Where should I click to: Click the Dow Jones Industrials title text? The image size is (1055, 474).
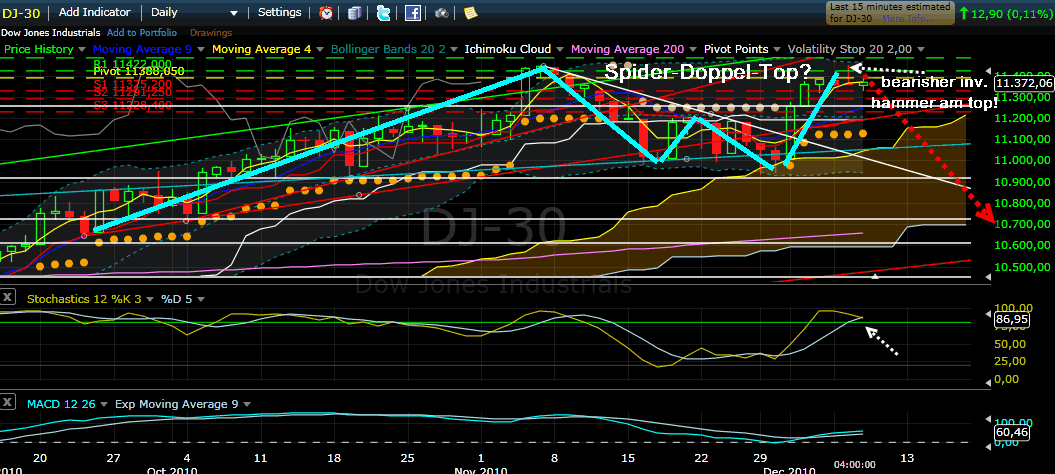[50, 32]
